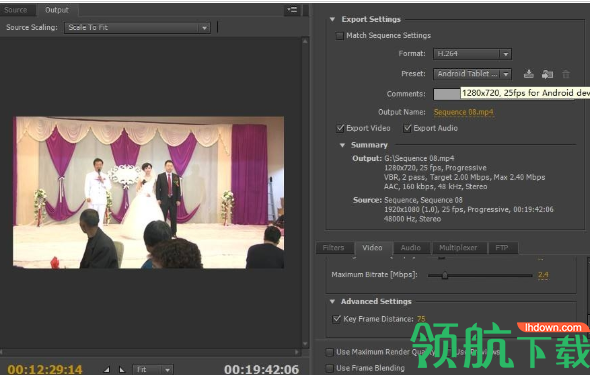Switch to the Output tab
This screenshot has height=375, width=590.
[57, 10]
